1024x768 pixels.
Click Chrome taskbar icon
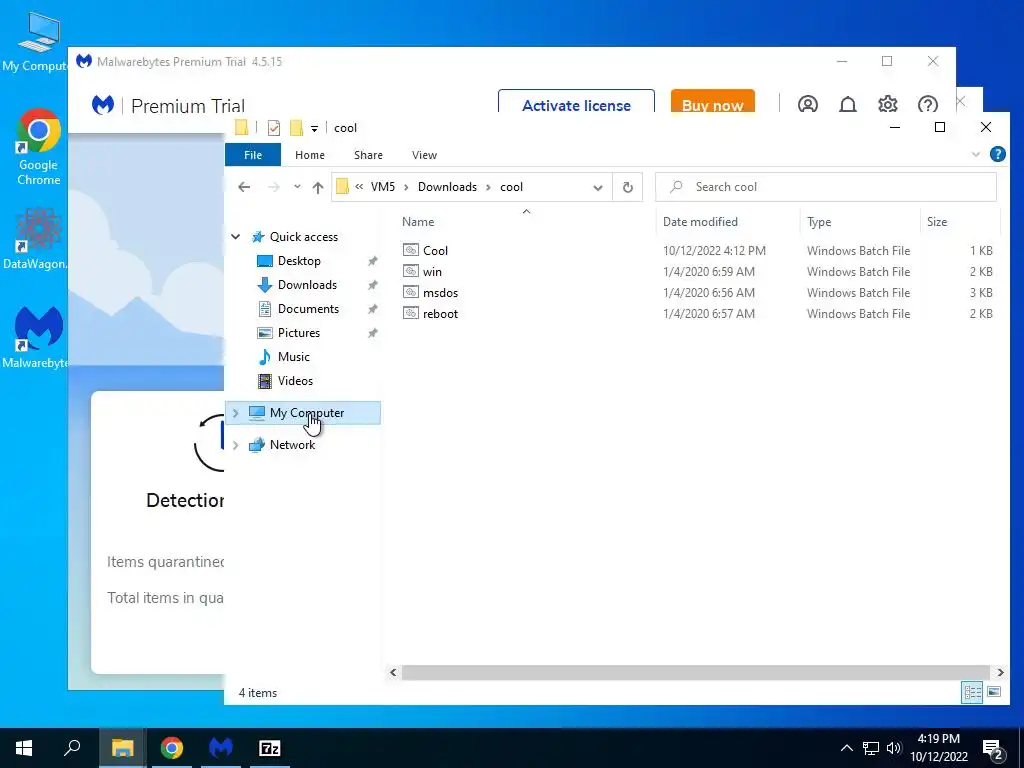pyautogui.click(x=172, y=748)
